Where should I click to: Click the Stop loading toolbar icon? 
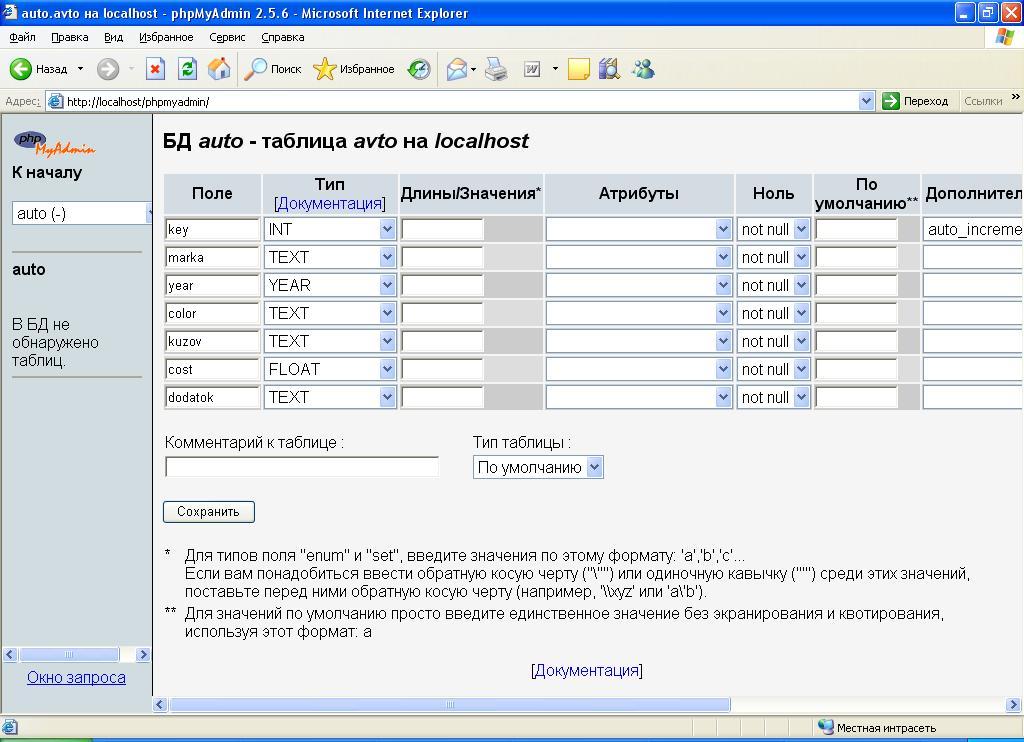coord(155,69)
